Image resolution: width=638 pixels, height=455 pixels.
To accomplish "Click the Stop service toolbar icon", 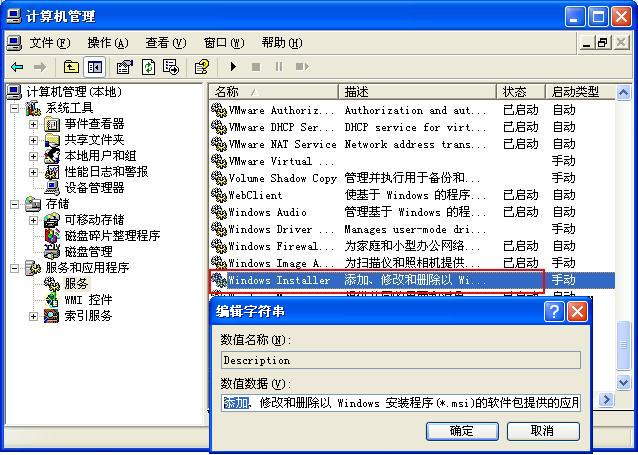I will pos(256,67).
